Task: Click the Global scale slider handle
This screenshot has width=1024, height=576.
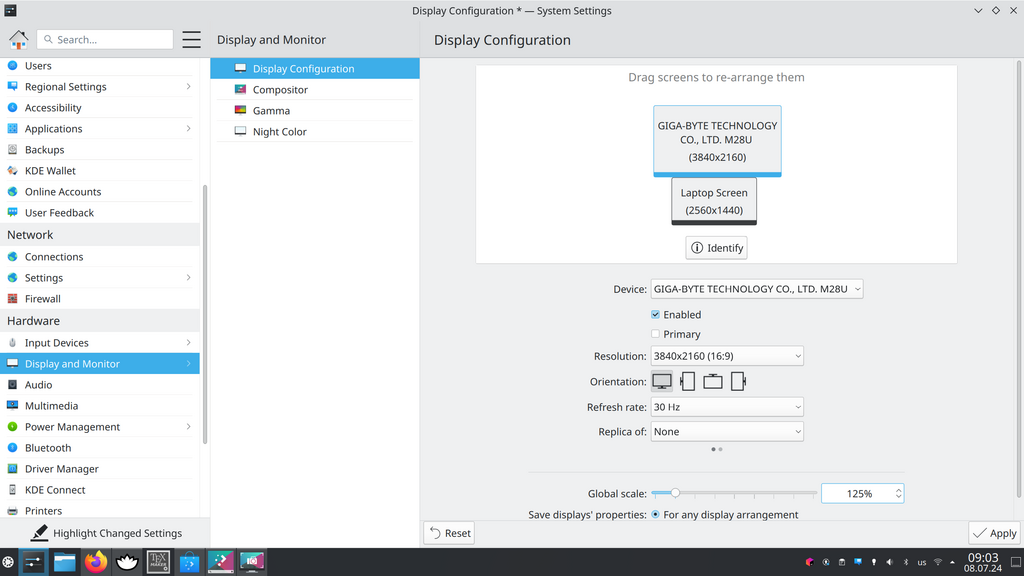Action: pos(675,493)
